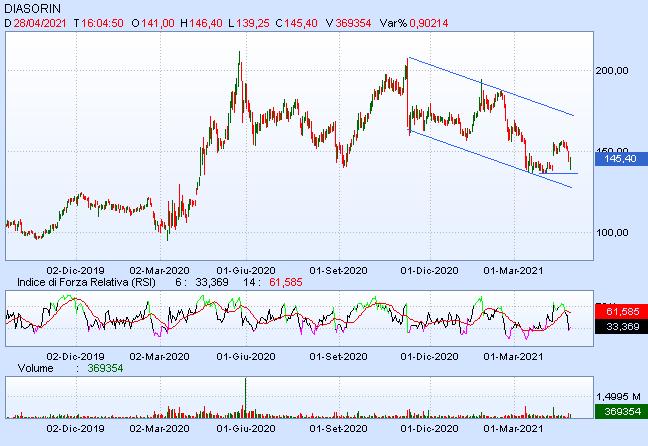Click the tall volume spike bar near June 2020
Viewport: 648px width, 446px height.
coord(245,398)
